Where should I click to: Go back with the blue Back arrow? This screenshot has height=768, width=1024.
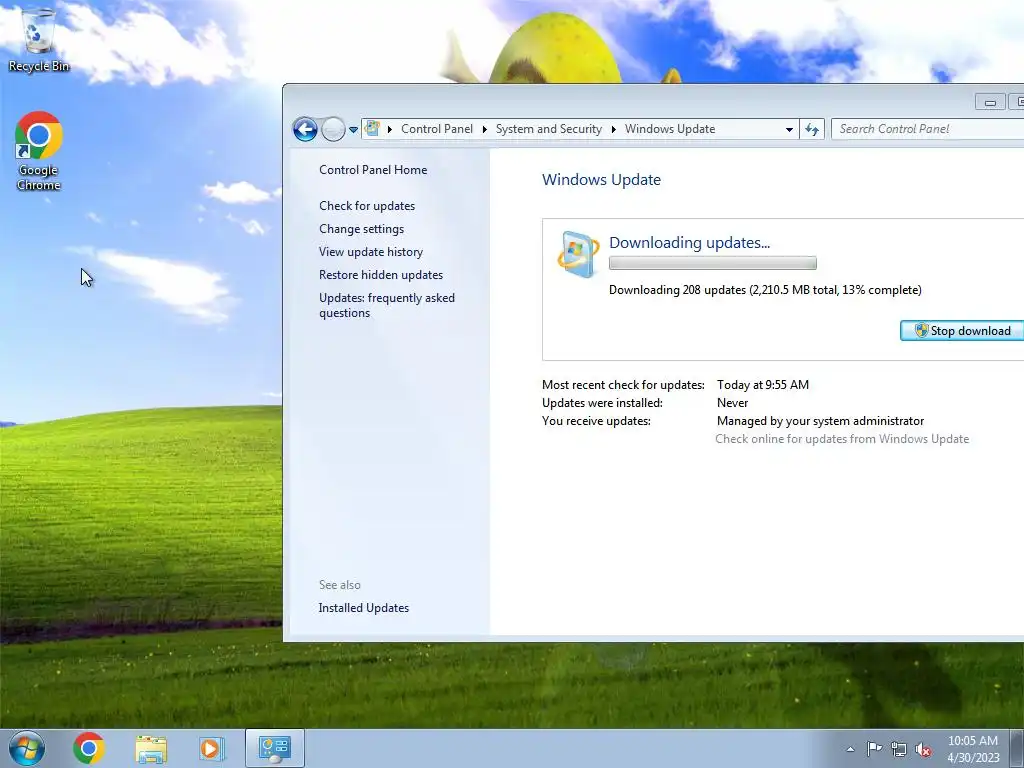click(x=305, y=129)
